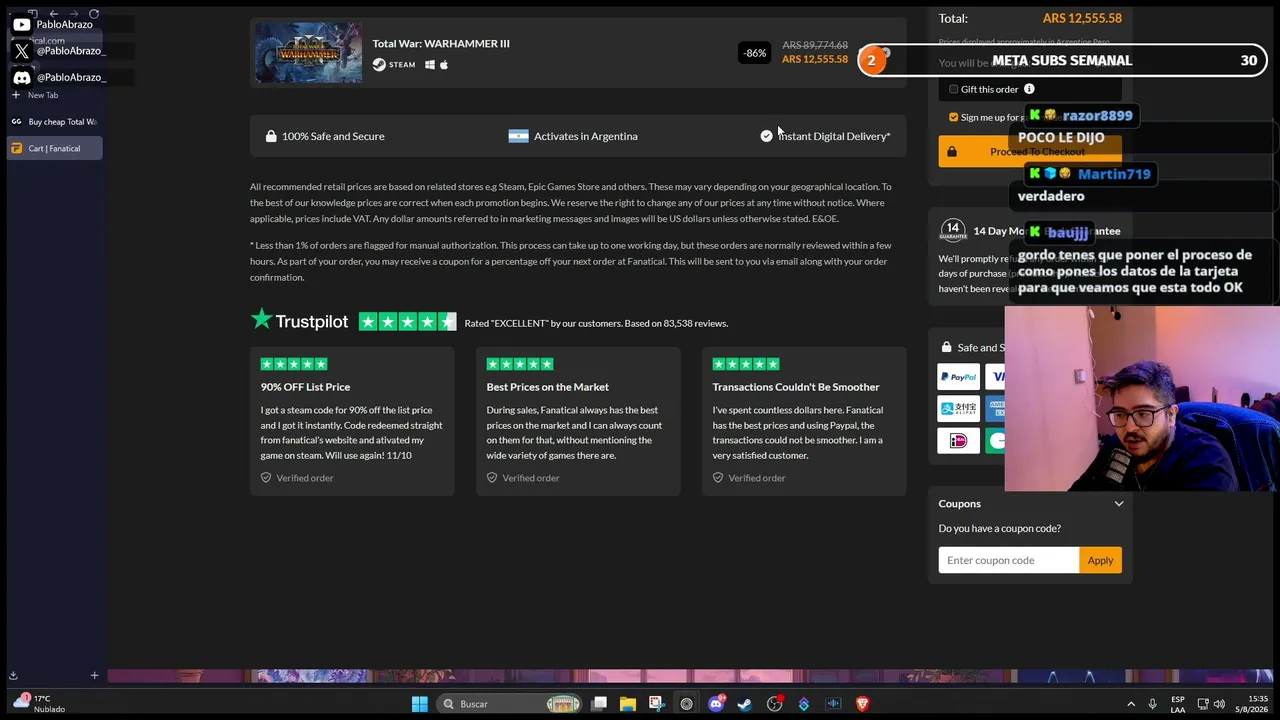Tick the Gift this order checkbox
This screenshot has width=1280, height=720.
pyautogui.click(x=954, y=89)
